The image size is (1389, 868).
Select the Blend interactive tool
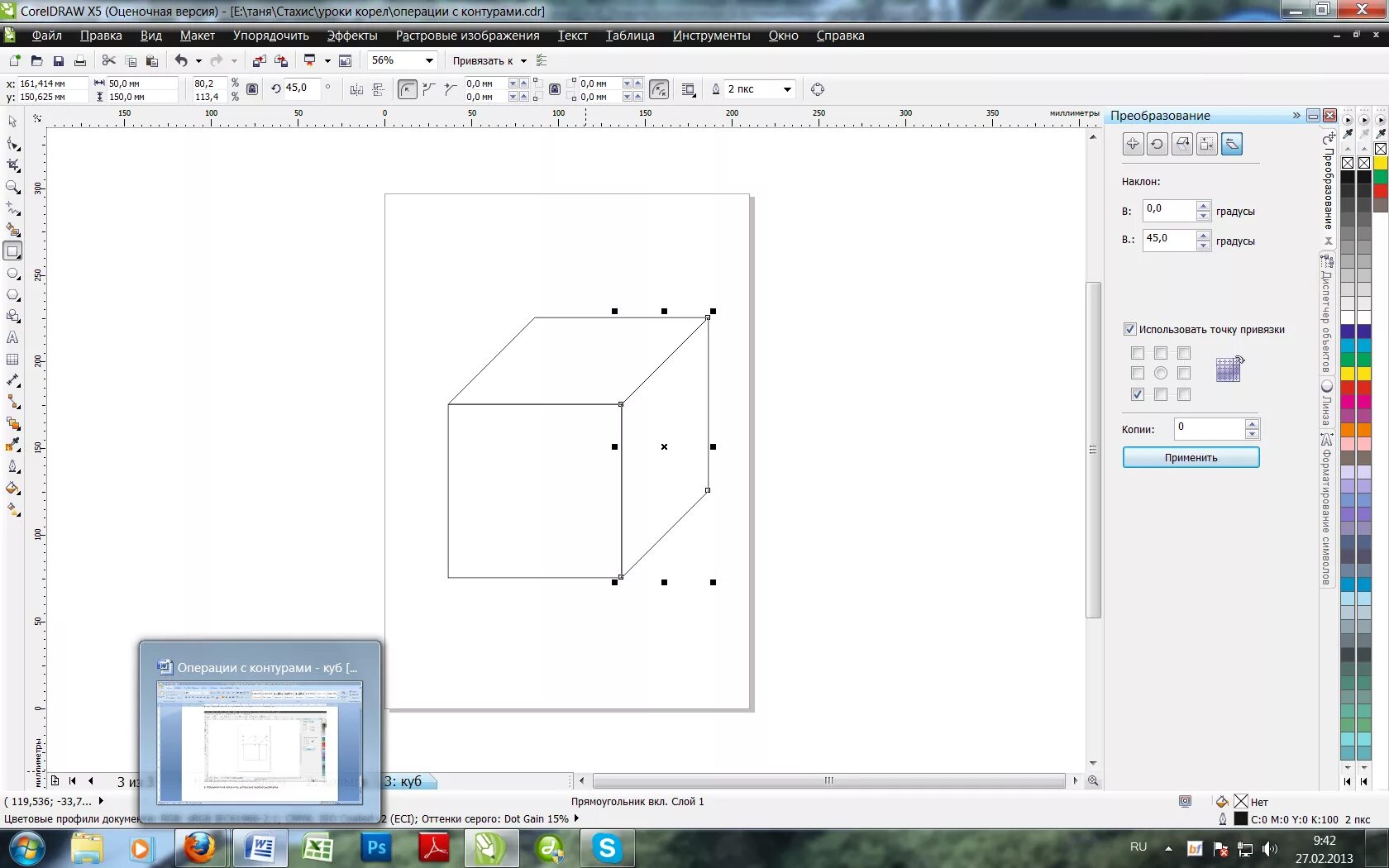[x=12, y=423]
